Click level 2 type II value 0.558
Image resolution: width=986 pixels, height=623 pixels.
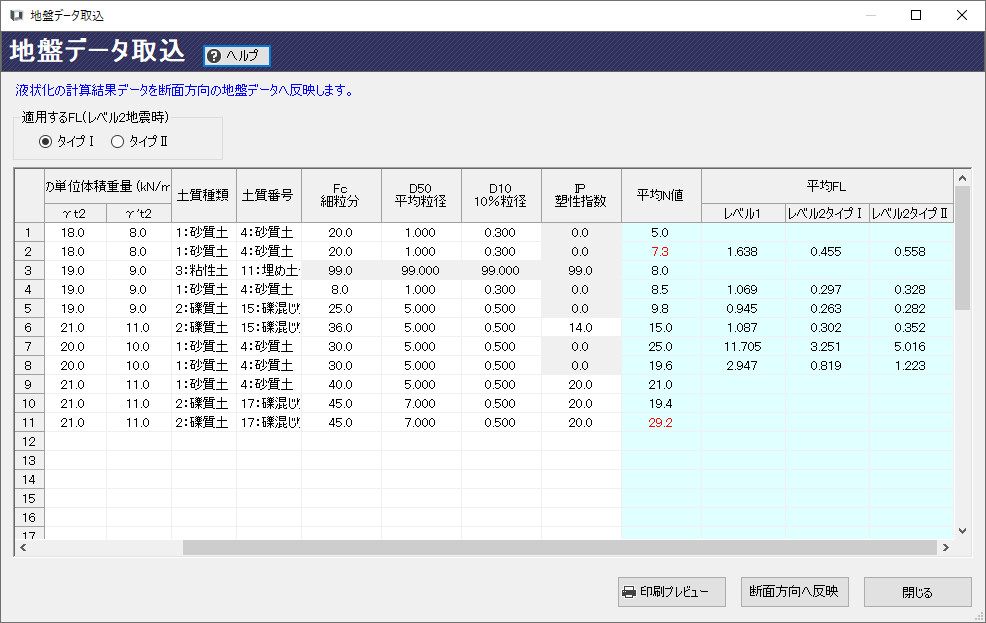pyautogui.click(x=911, y=251)
